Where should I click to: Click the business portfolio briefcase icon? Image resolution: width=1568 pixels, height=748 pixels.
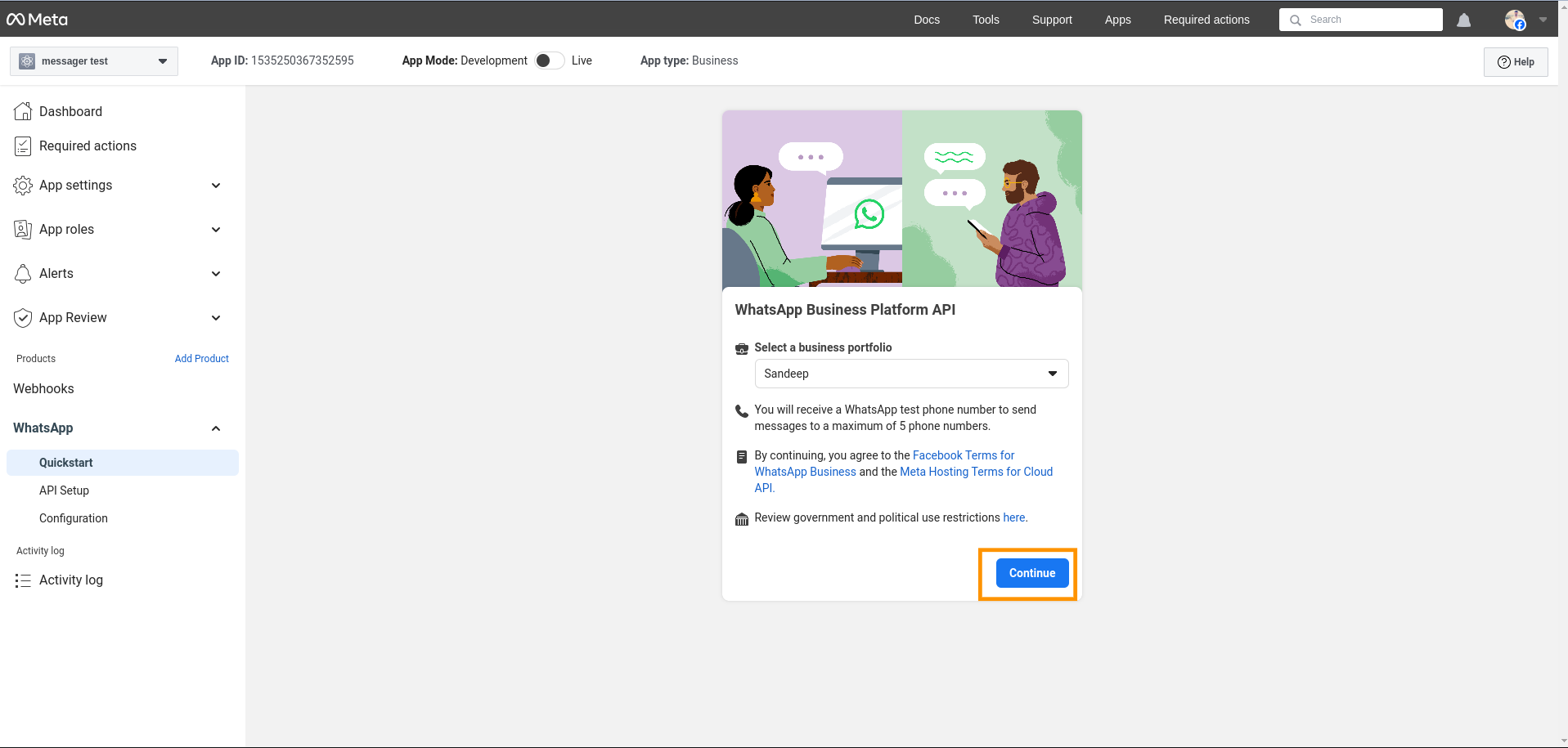pyautogui.click(x=742, y=349)
